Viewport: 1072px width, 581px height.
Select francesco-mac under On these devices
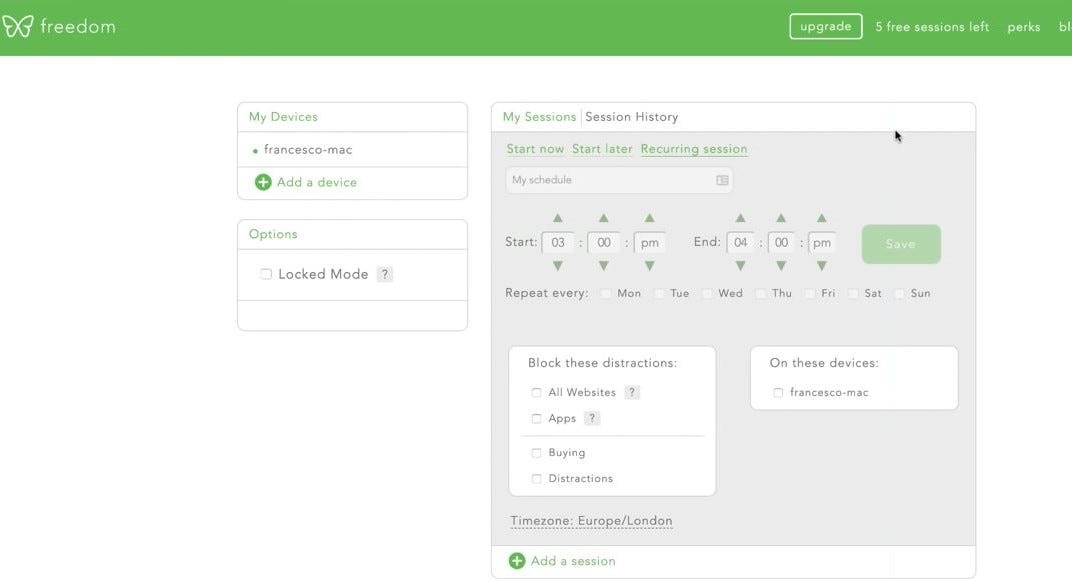778,393
